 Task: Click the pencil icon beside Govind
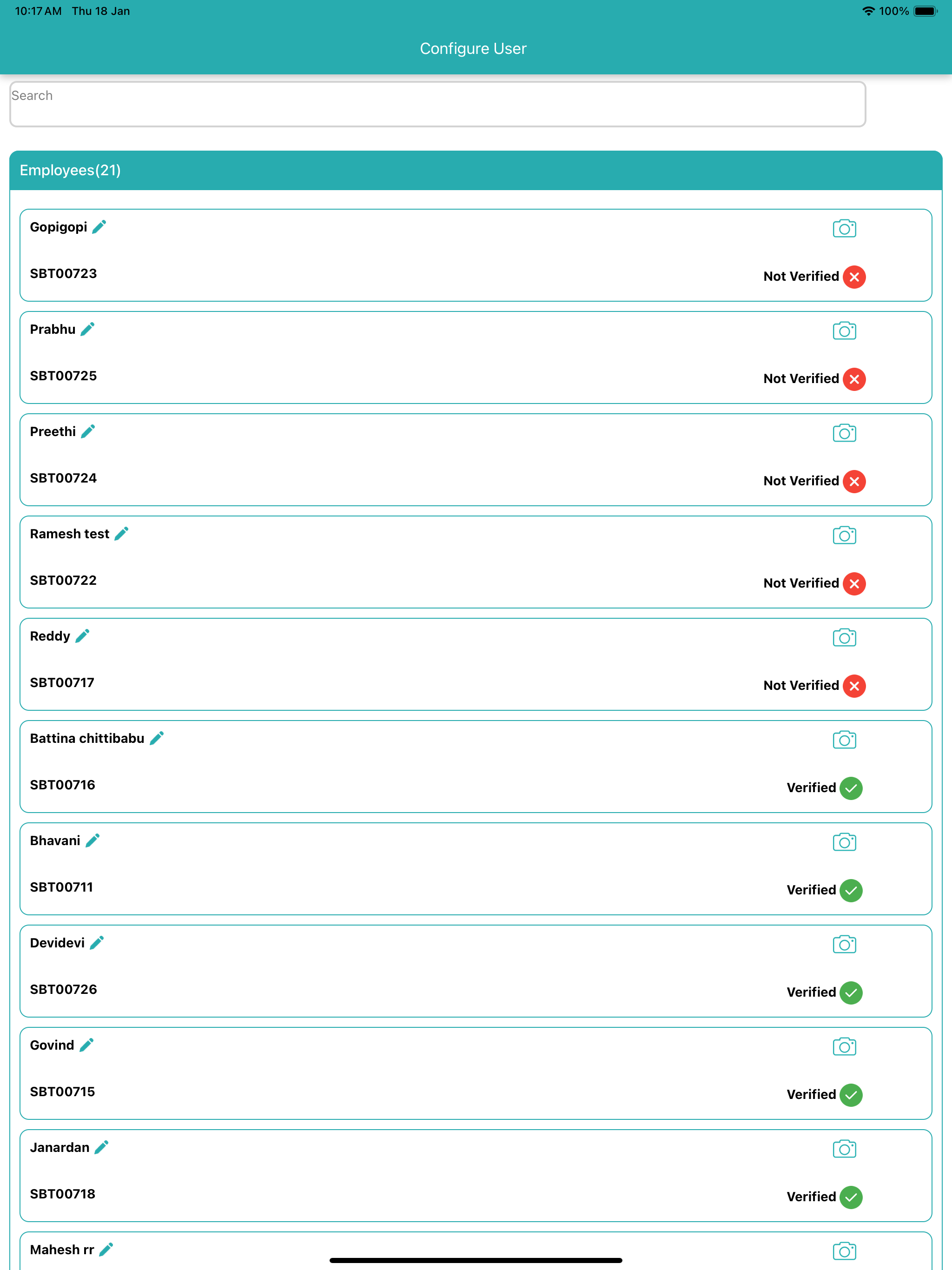coord(87,1045)
